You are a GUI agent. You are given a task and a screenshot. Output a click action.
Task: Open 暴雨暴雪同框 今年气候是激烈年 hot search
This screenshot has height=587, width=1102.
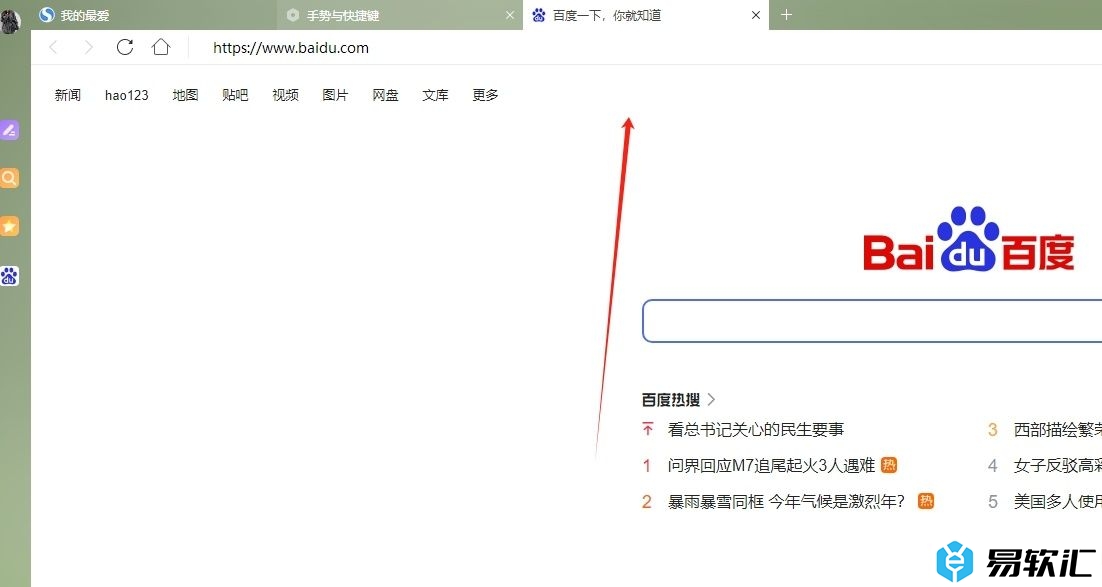tap(786, 501)
